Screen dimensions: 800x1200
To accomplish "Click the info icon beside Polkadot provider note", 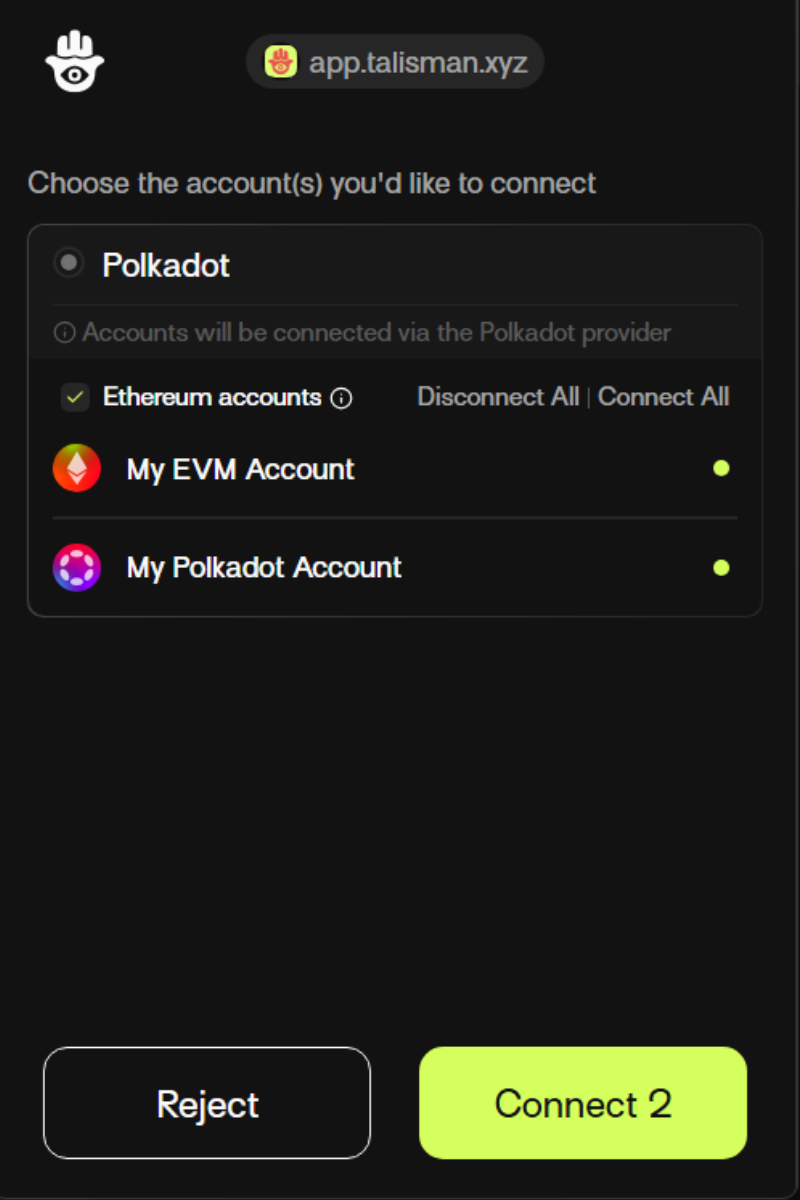I will (65, 333).
